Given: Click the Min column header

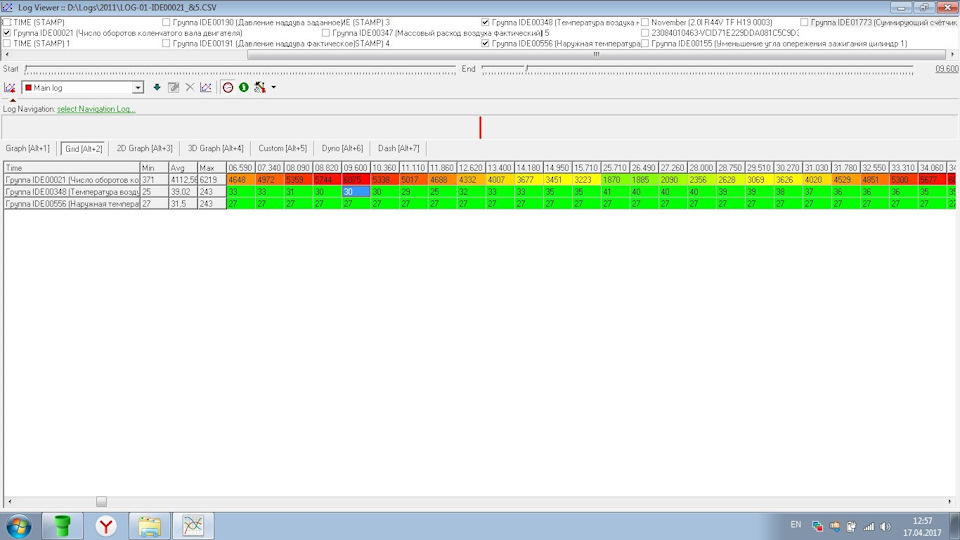Looking at the screenshot, I should coord(154,168).
